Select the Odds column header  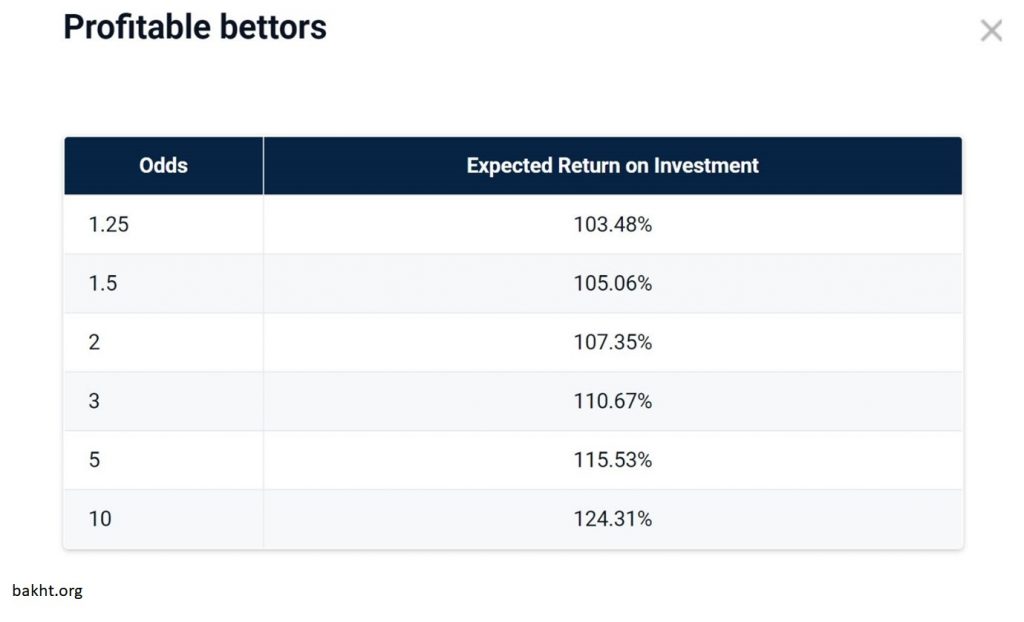click(x=164, y=166)
